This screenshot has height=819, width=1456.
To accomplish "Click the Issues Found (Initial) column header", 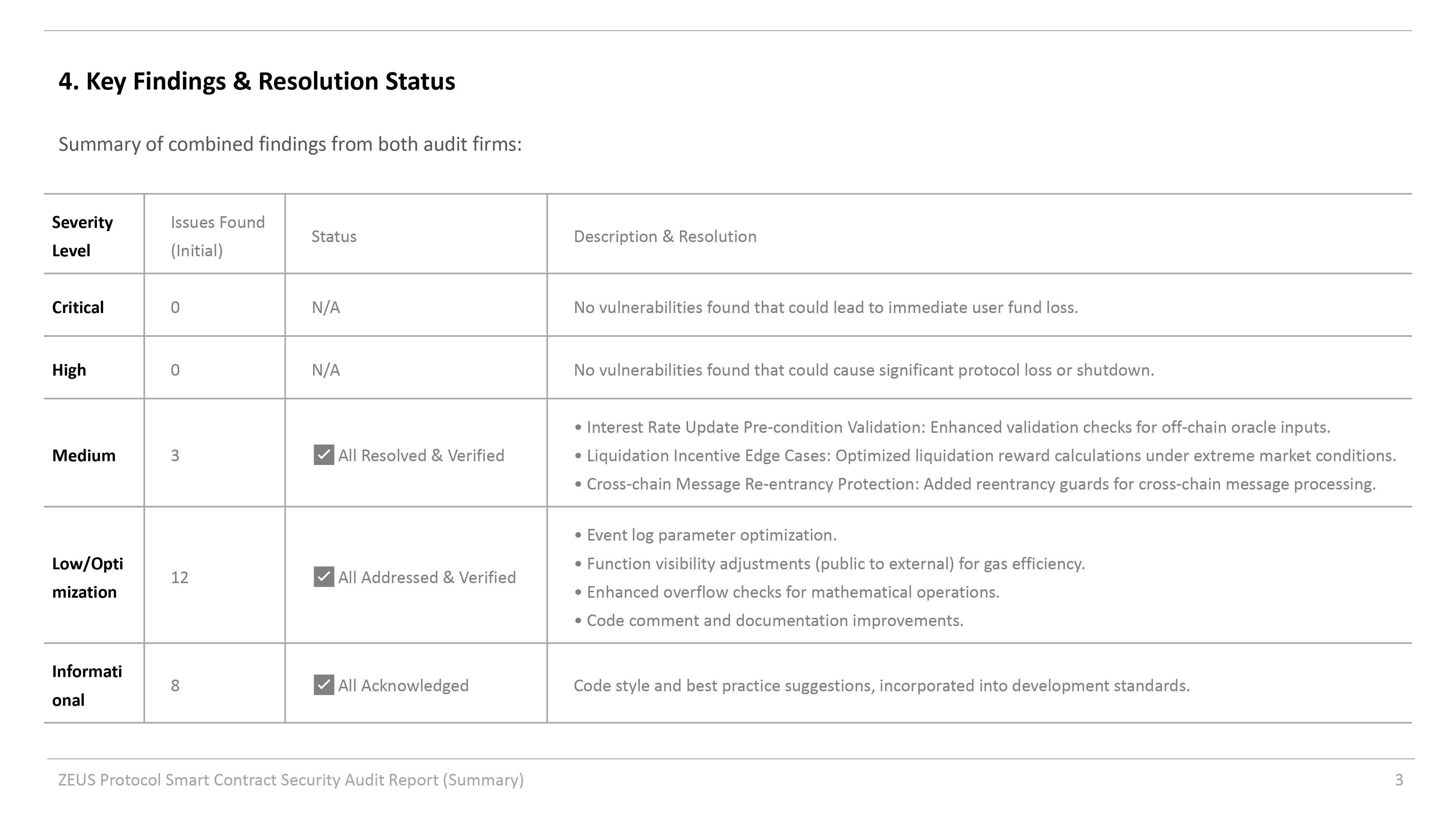I will click(218, 236).
